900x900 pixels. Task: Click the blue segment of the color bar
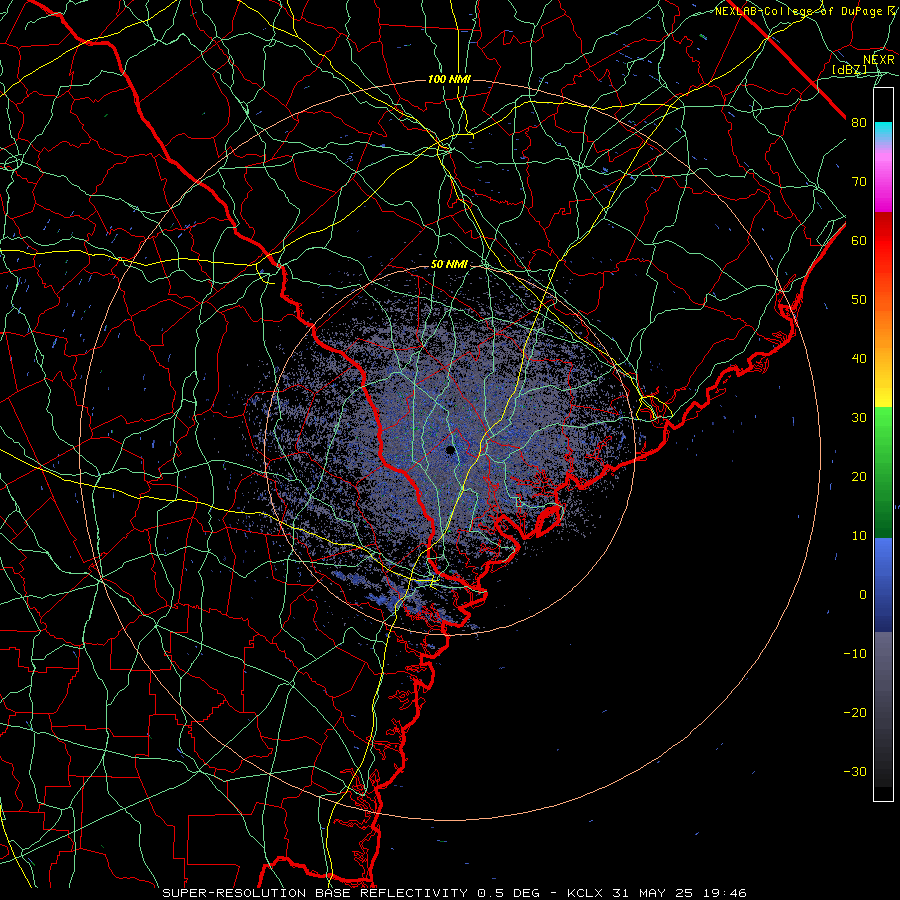coord(883,585)
